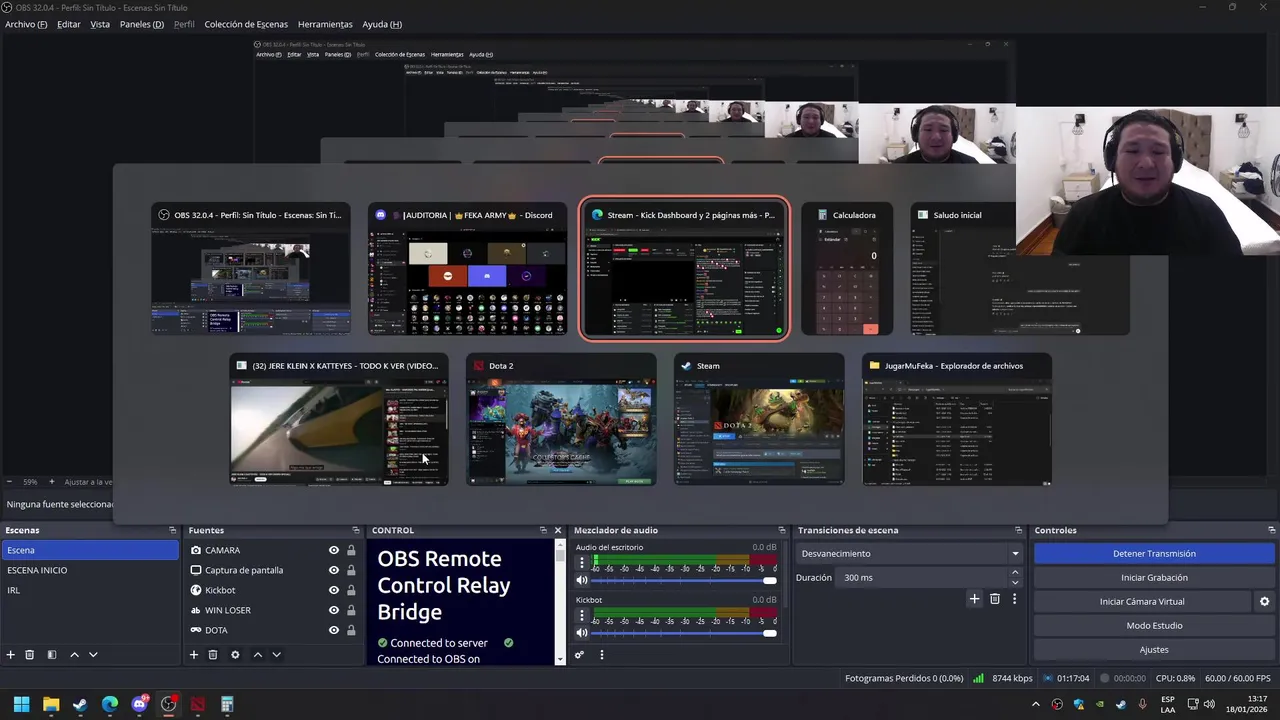
Task: Mute Audio del escritorio speaker icon
Action: pyautogui.click(x=582, y=580)
